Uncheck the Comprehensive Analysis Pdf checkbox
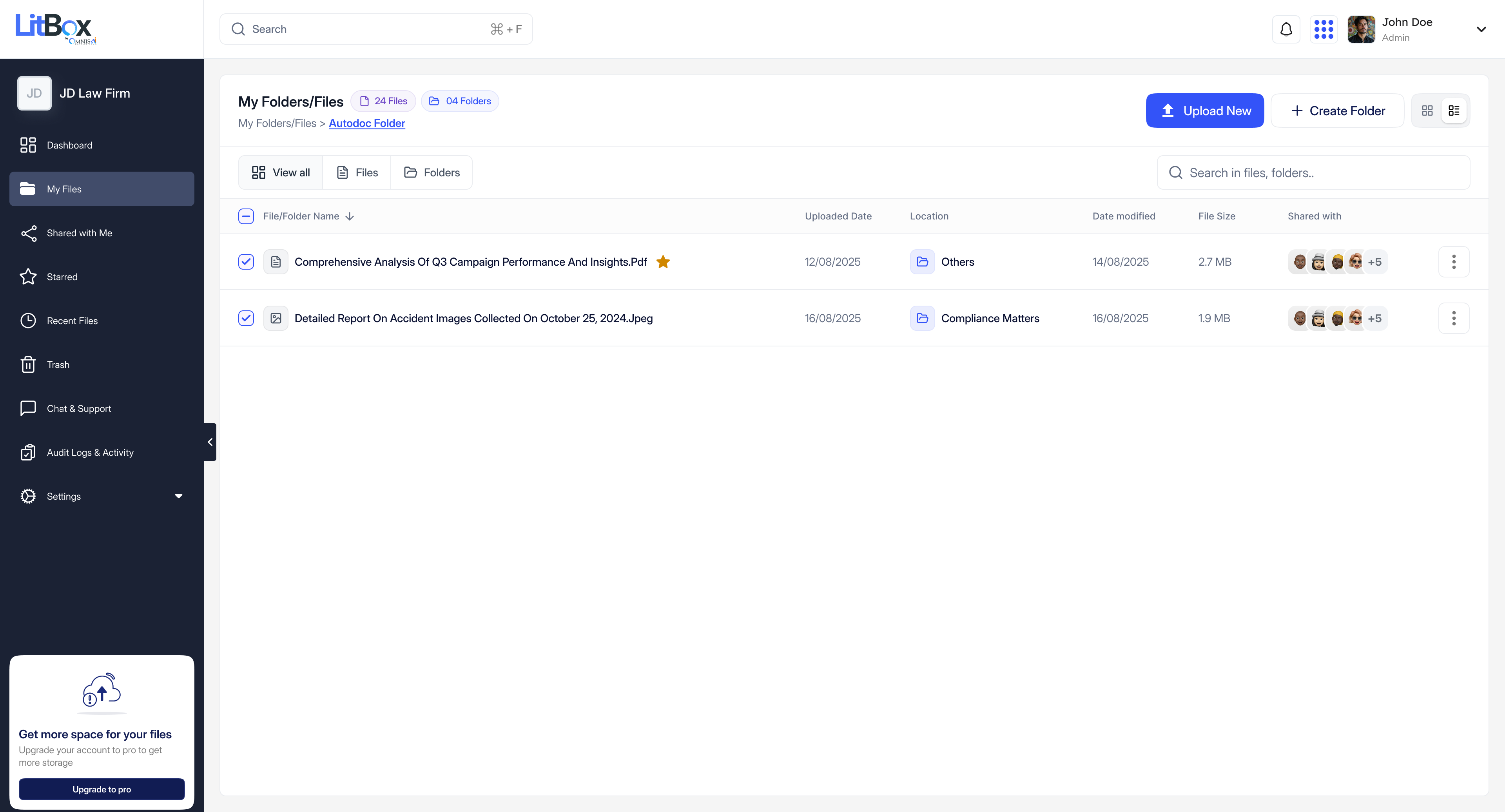 point(246,262)
